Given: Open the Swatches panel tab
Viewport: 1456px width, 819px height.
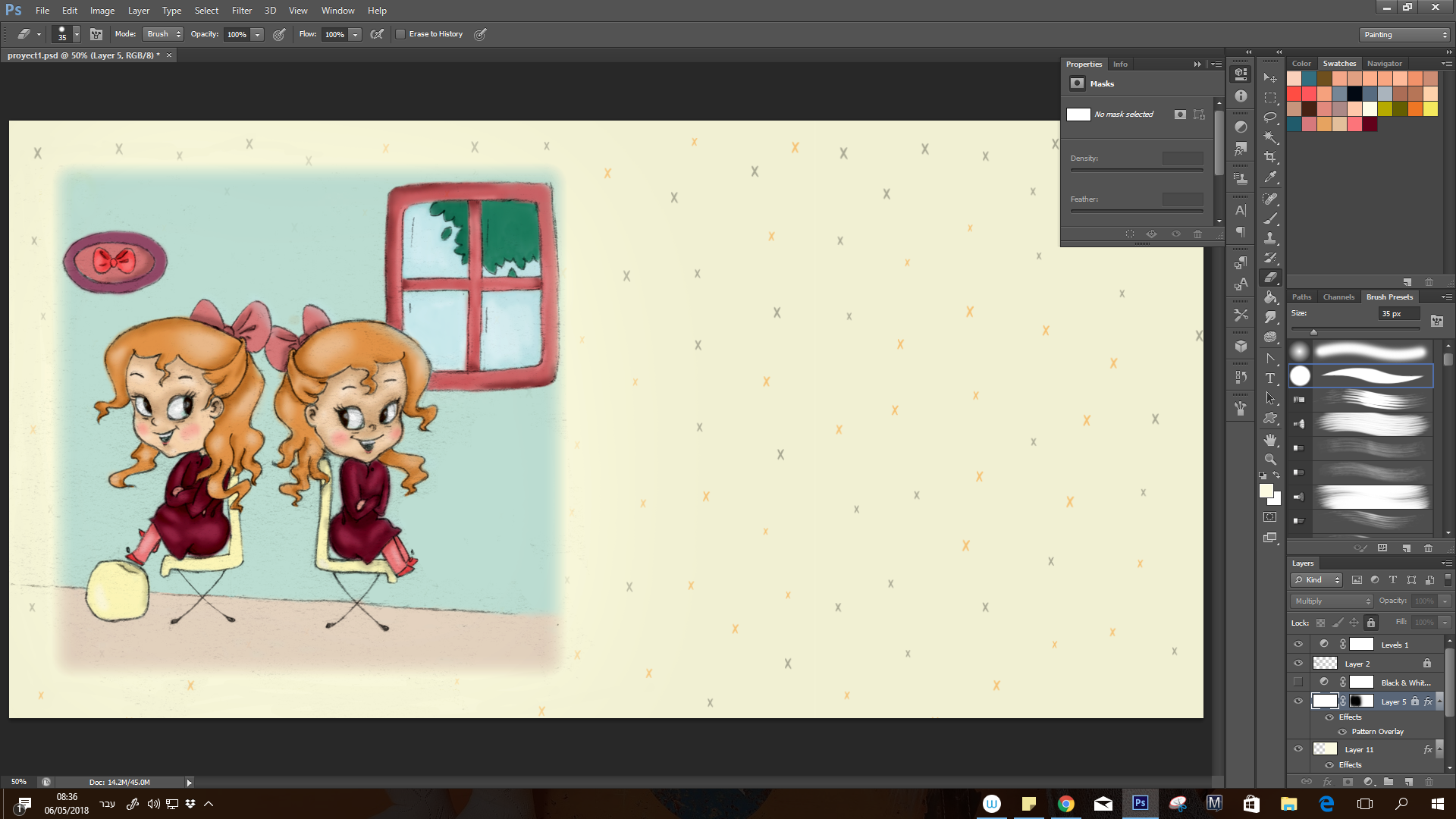Looking at the screenshot, I should point(1339,63).
